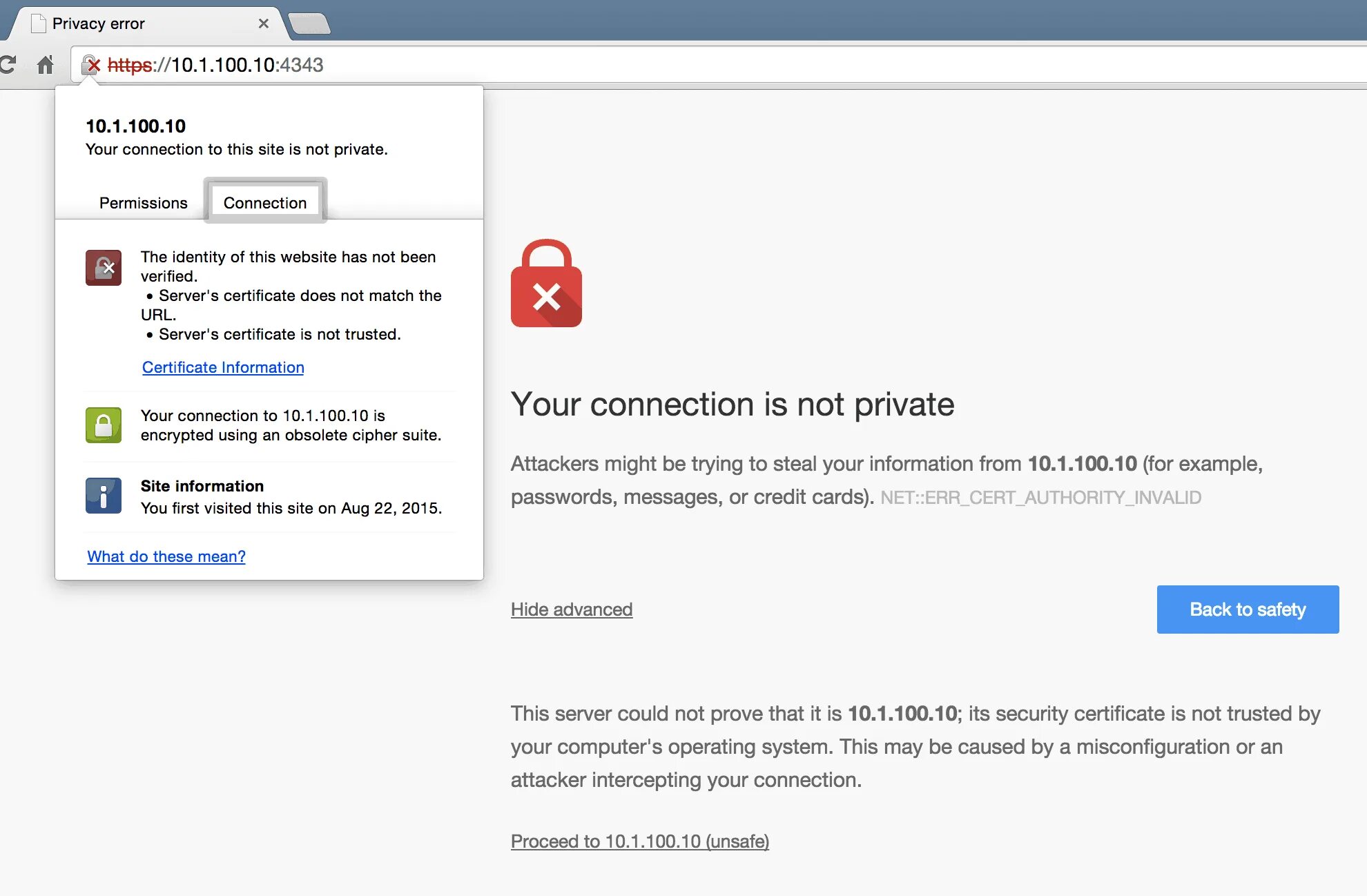The height and width of the screenshot is (896, 1367).
Task: Click the browser reload icon
Action: tap(8, 65)
